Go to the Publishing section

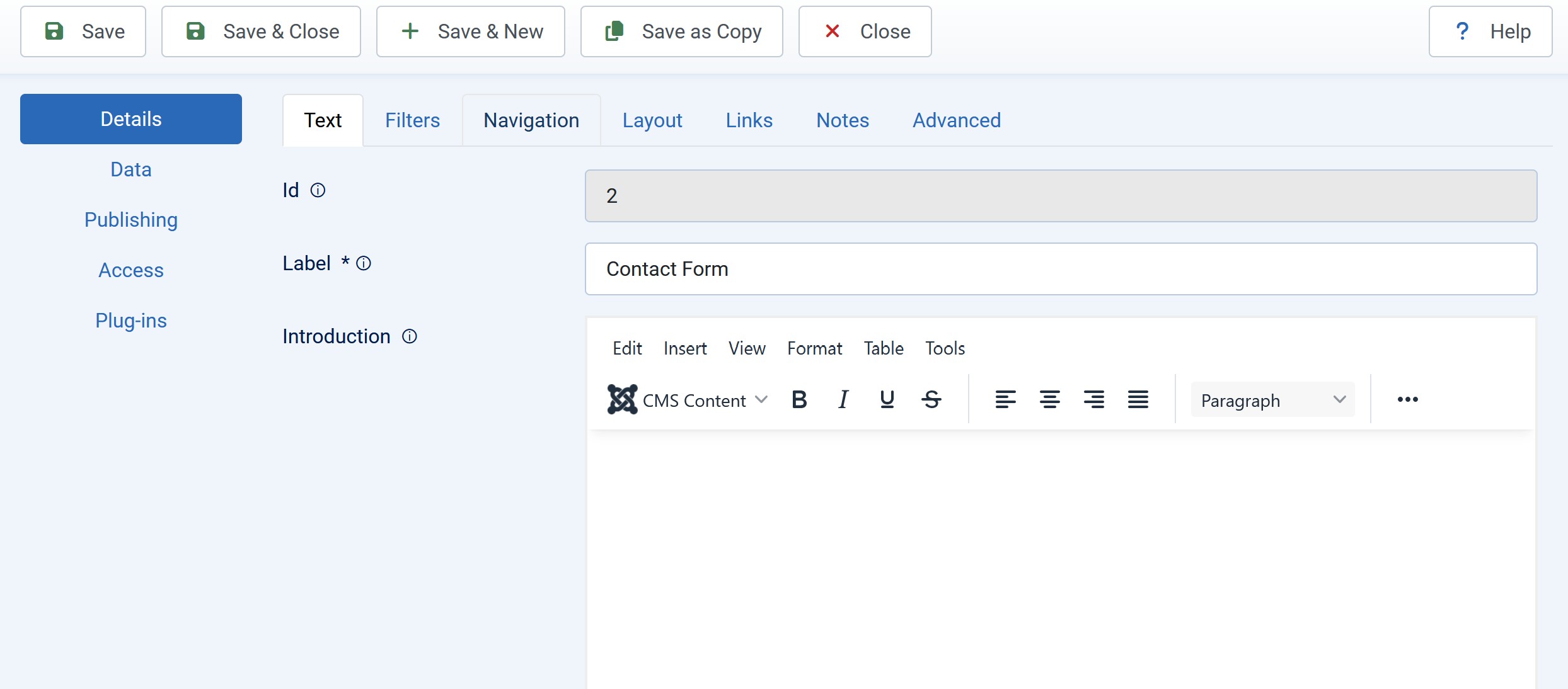(x=131, y=220)
